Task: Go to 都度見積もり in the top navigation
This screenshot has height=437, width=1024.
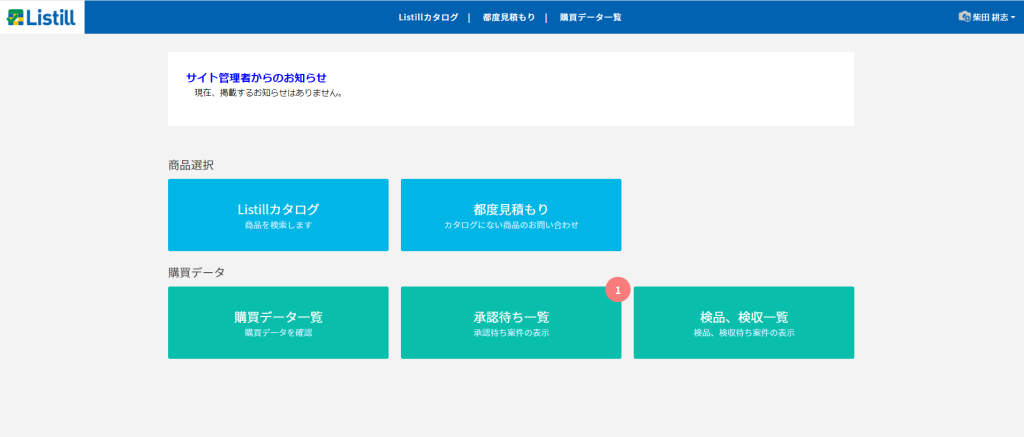Action: [509, 17]
